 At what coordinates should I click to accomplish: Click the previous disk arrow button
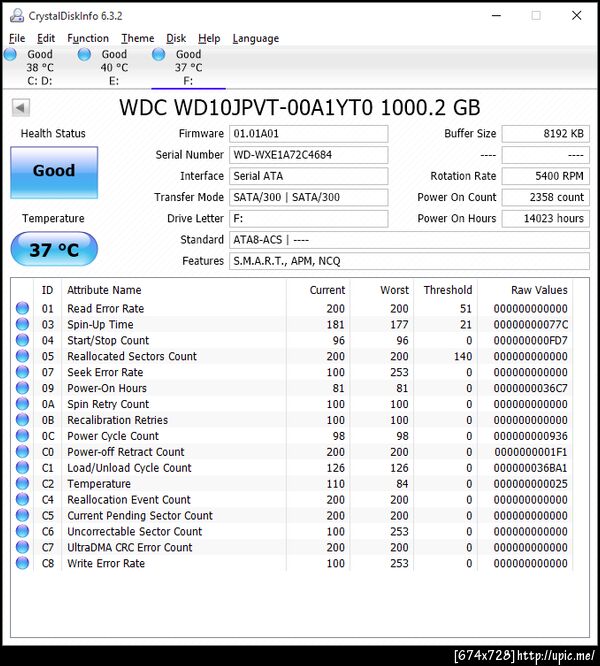(x=20, y=107)
